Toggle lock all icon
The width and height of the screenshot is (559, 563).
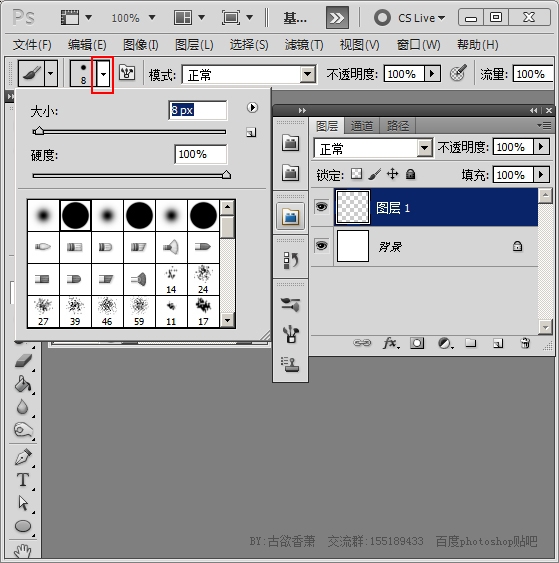pos(410,174)
